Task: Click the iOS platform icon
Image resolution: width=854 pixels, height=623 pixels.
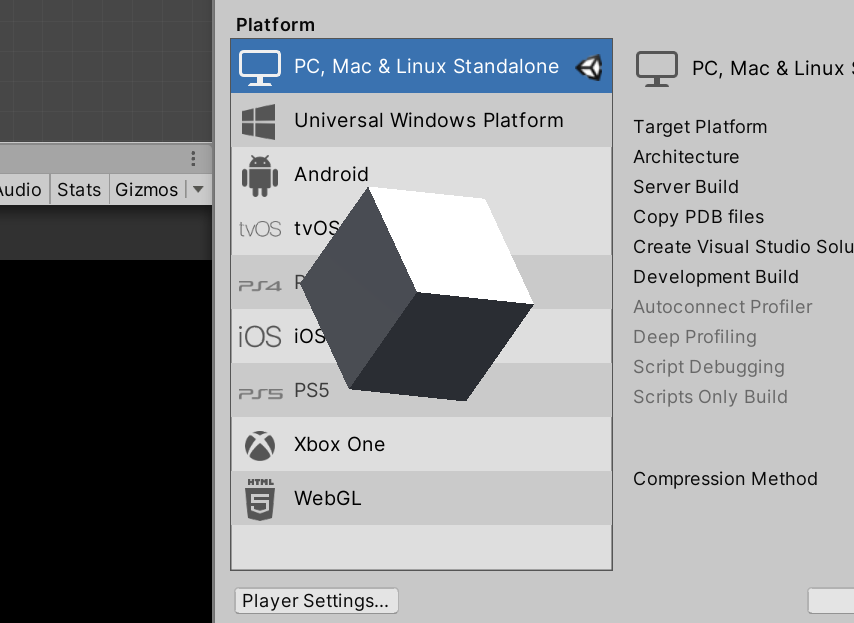Action: click(260, 336)
